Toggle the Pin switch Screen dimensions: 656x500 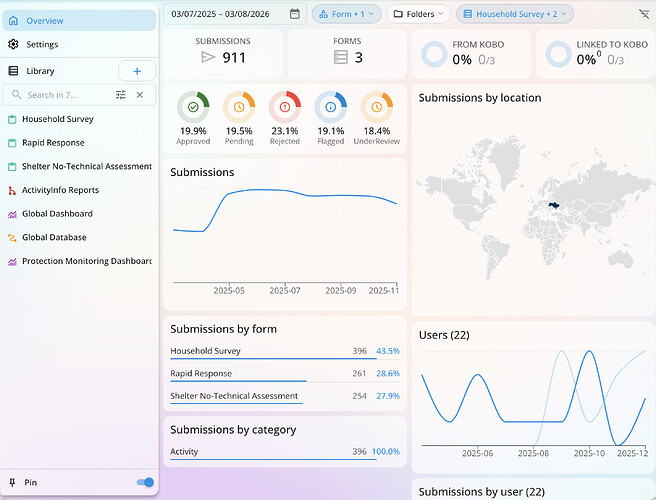point(145,483)
